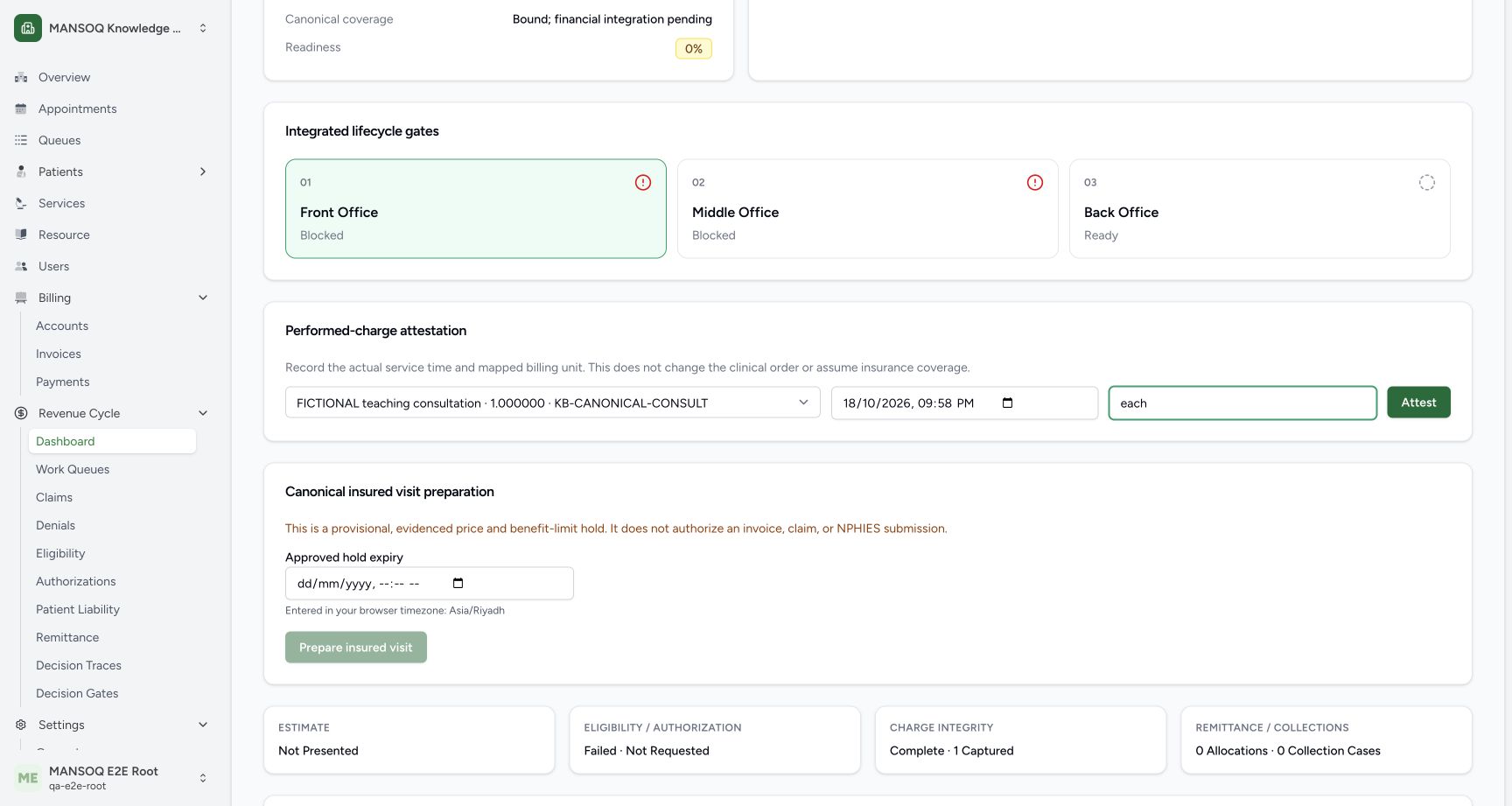Select the Dashboard menu item
The width and height of the screenshot is (1512, 806).
coord(112,441)
